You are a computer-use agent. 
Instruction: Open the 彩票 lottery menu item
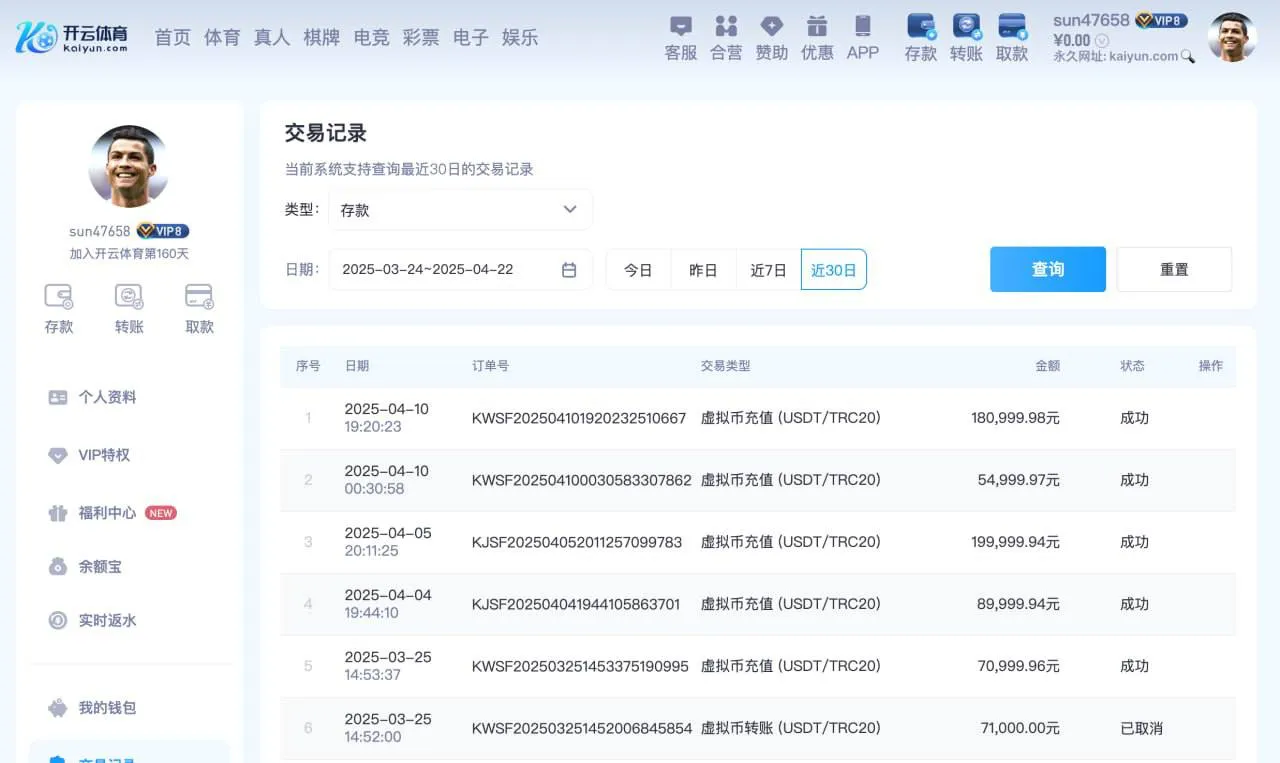[x=421, y=37]
